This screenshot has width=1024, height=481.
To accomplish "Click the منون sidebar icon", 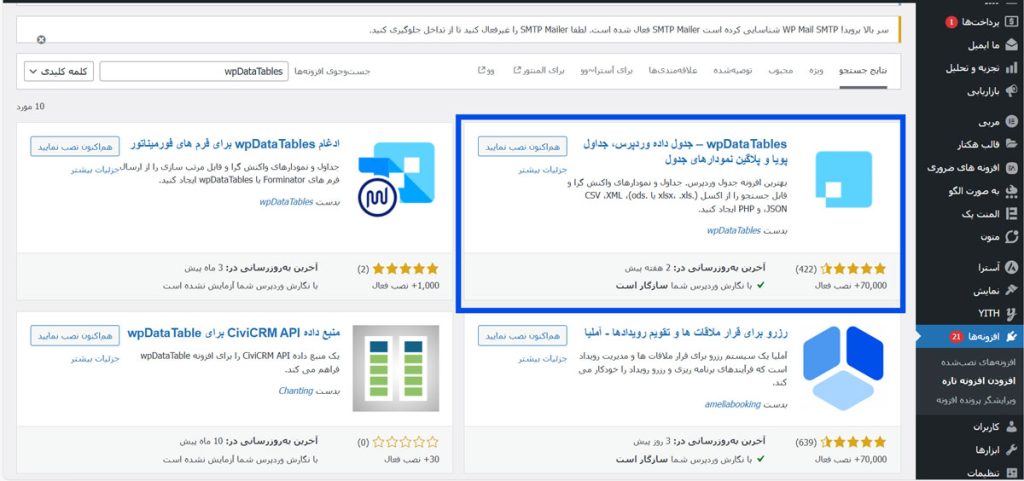I will point(1011,236).
